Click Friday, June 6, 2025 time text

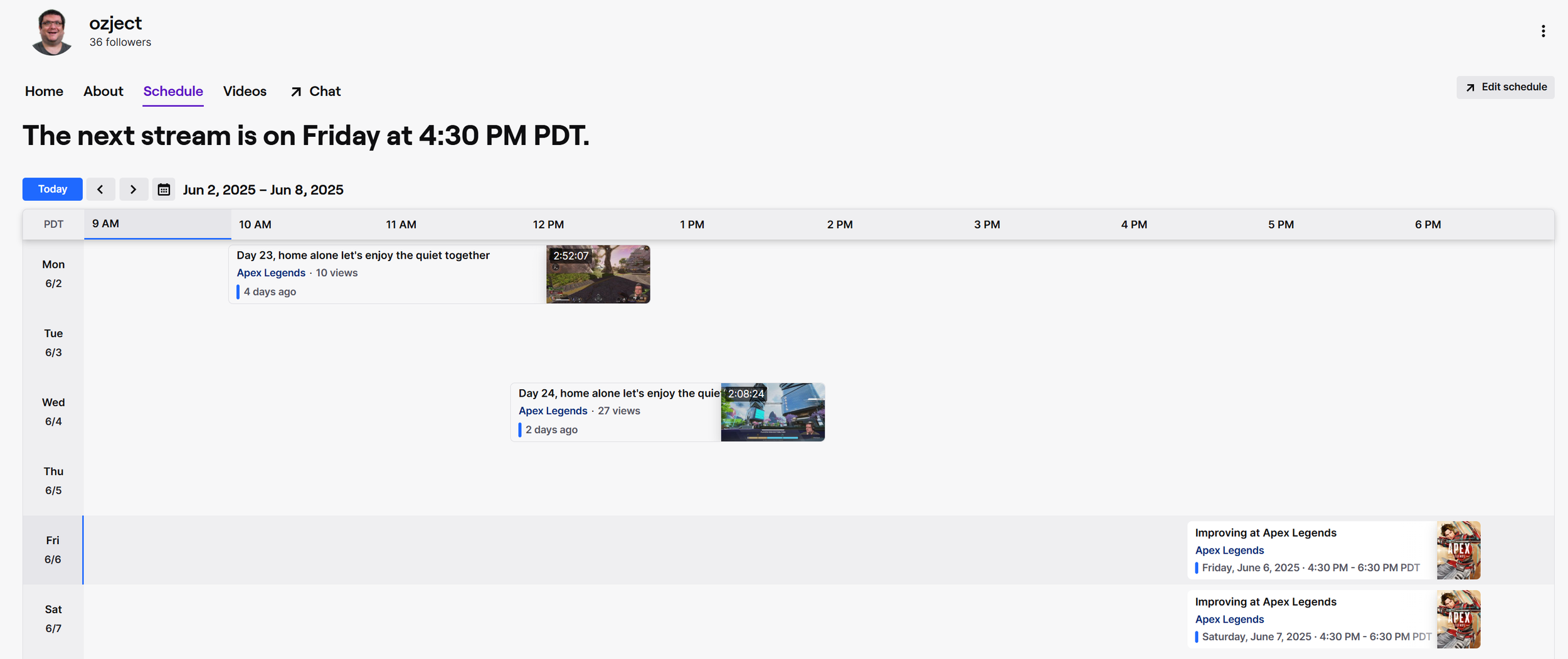click(x=1311, y=568)
